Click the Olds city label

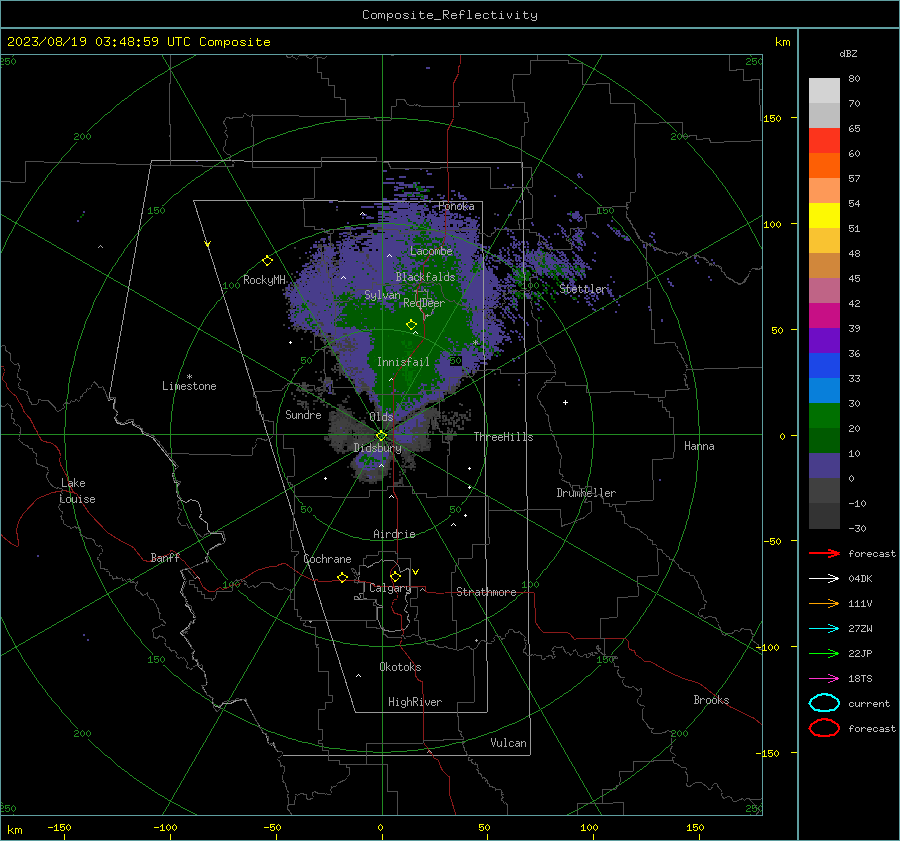(381, 417)
